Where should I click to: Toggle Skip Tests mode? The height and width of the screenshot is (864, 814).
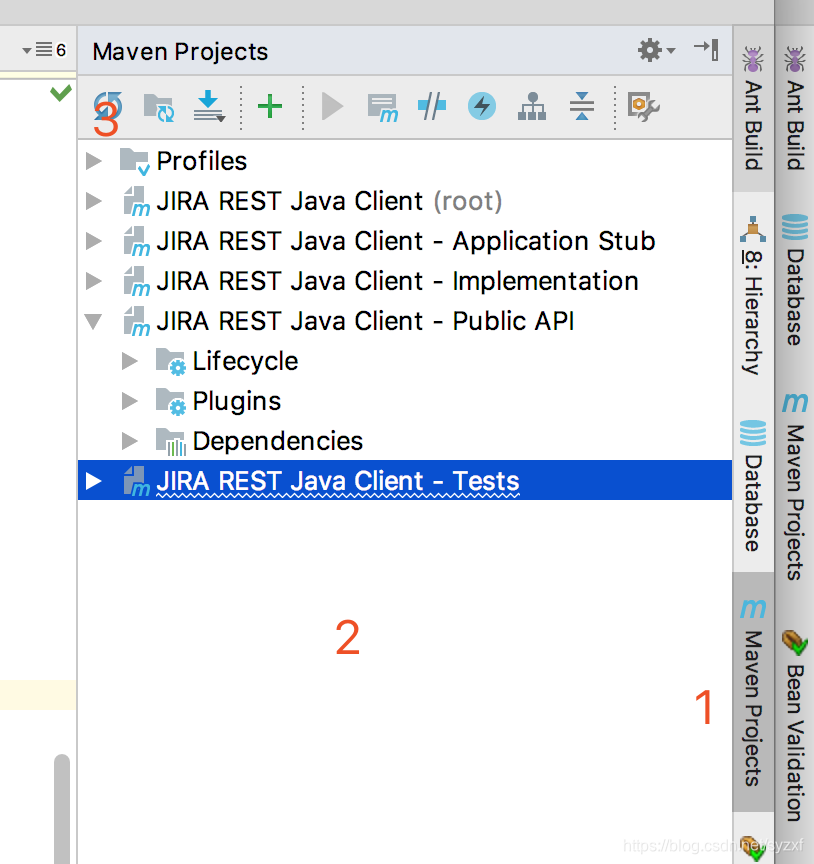[x=432, y=107]
